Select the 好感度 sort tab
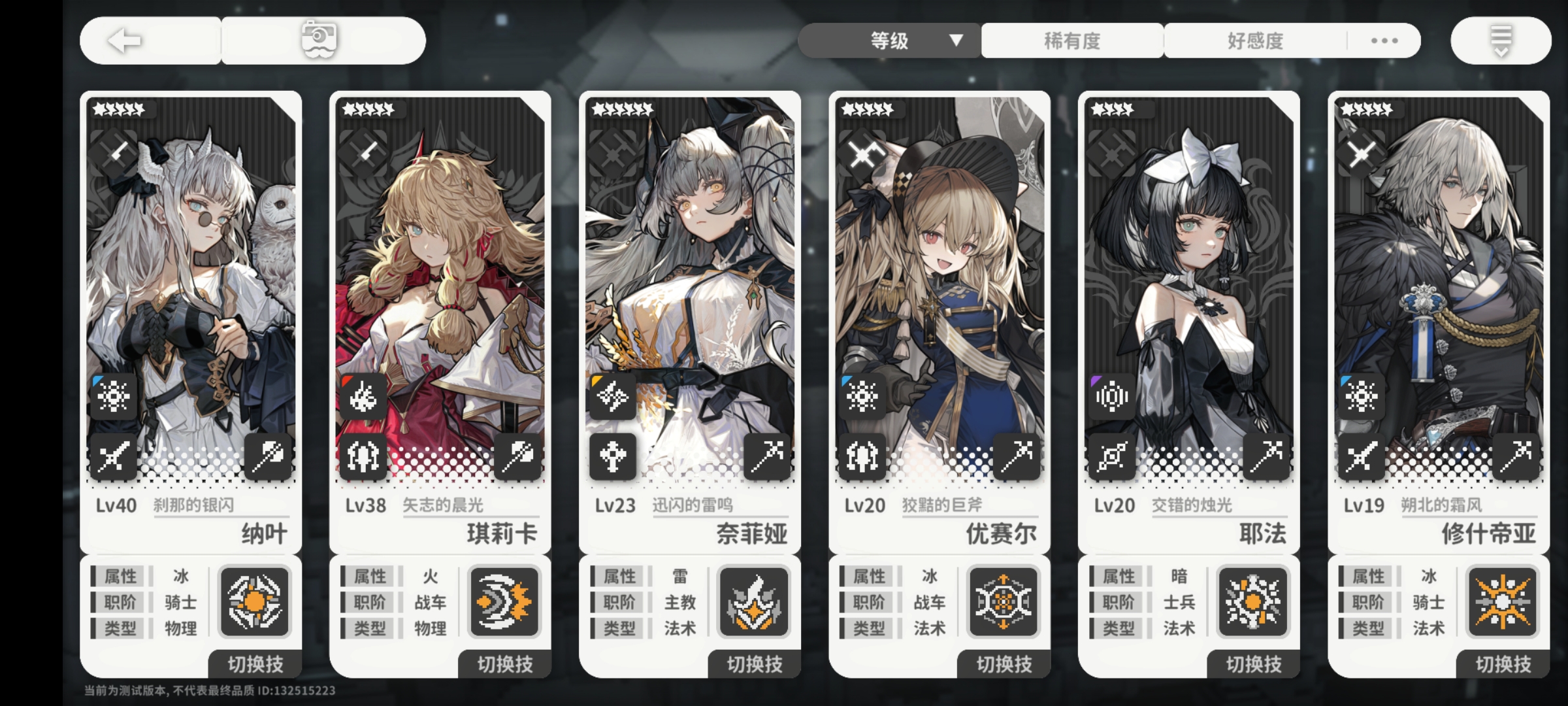Image resolution: width=1568 pixels, height=706 pixels. point(1255,41)
